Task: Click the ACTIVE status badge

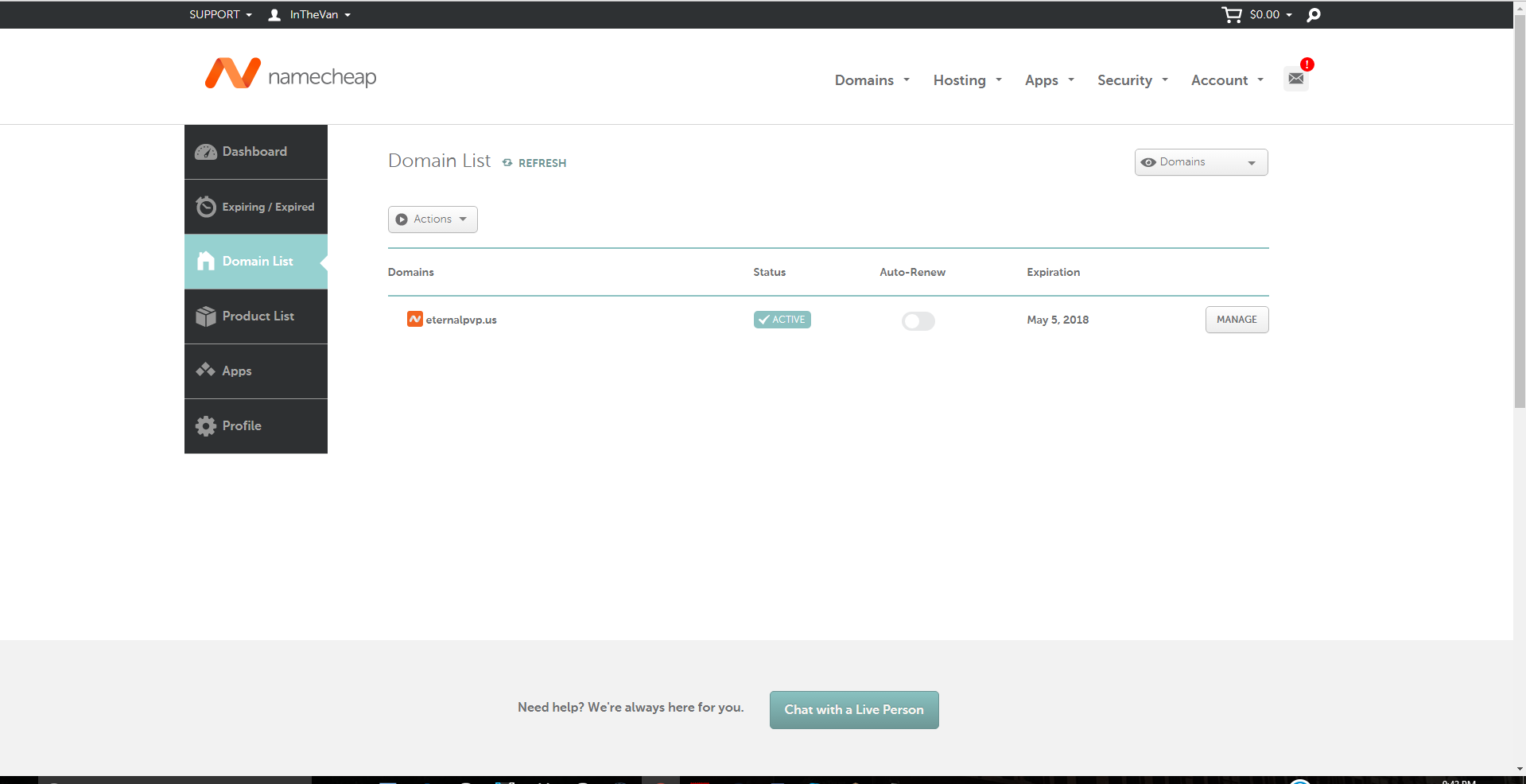Action: (x=782, y=320)
